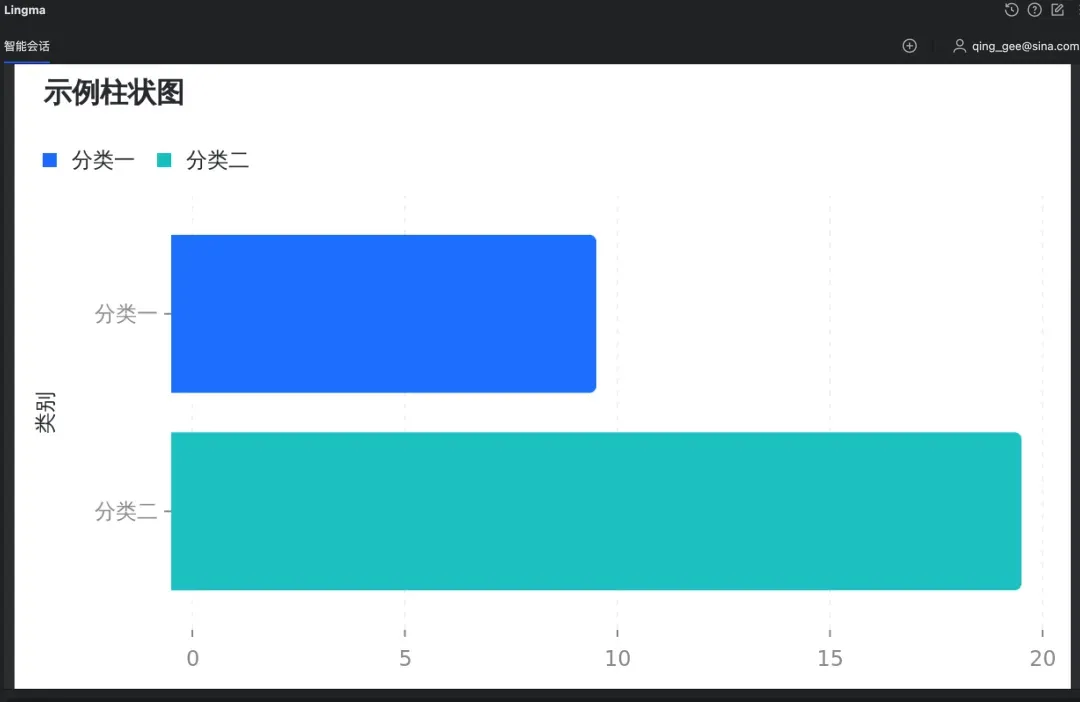Toggle the blue 分类一 legend square
This screenshot has width=1080, height=702.
pyautogui.click(x=50, y=161)
